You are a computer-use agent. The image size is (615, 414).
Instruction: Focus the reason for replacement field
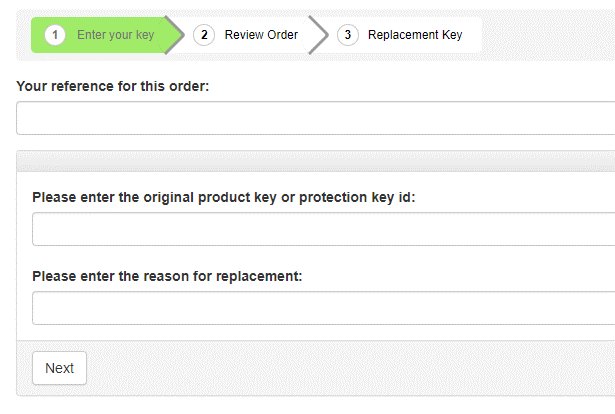(x=322, y=308)
